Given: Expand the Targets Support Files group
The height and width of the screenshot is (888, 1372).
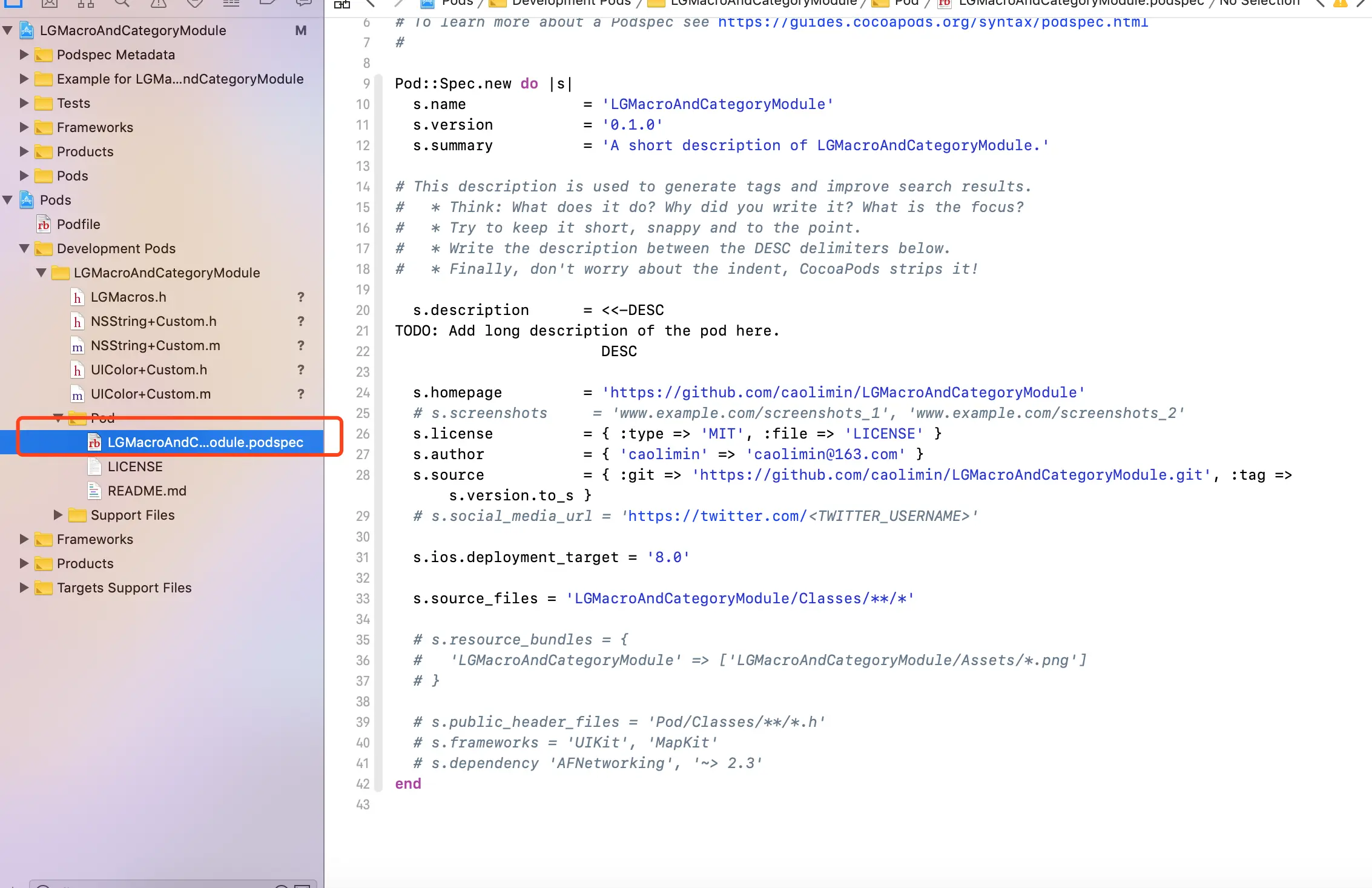Looking at the screenshot, I should point(24,588).
